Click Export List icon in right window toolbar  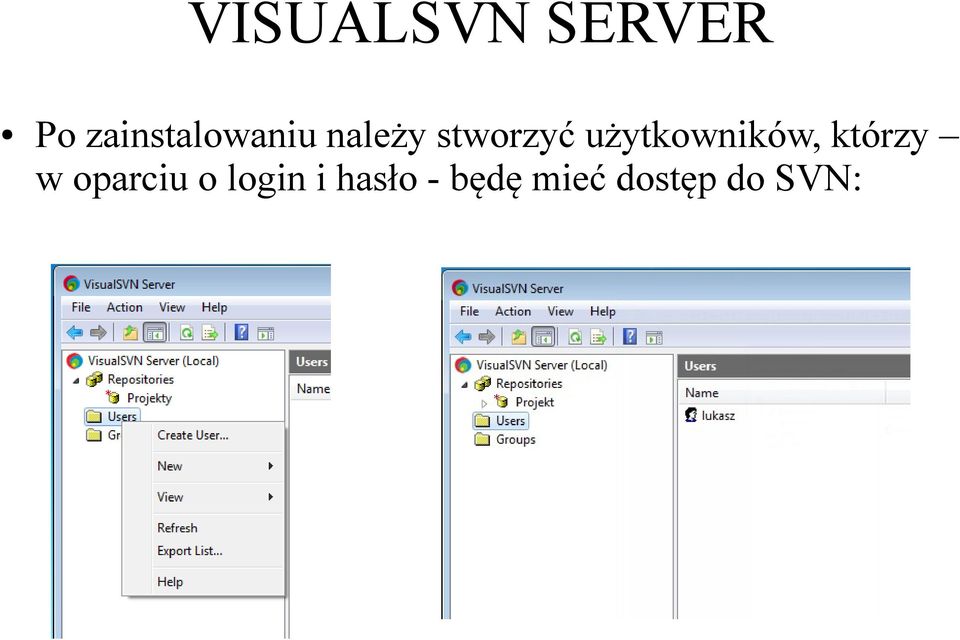[x=598, y=336]
